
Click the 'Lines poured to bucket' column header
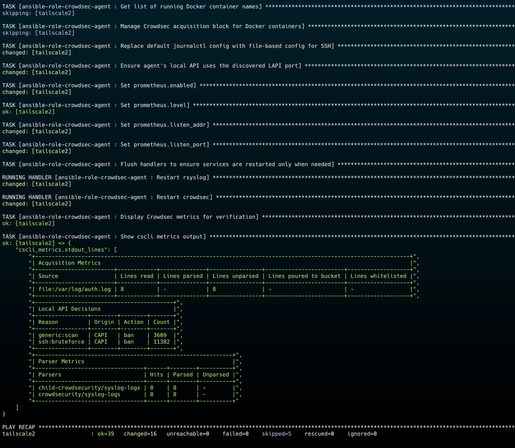[304, 276]
